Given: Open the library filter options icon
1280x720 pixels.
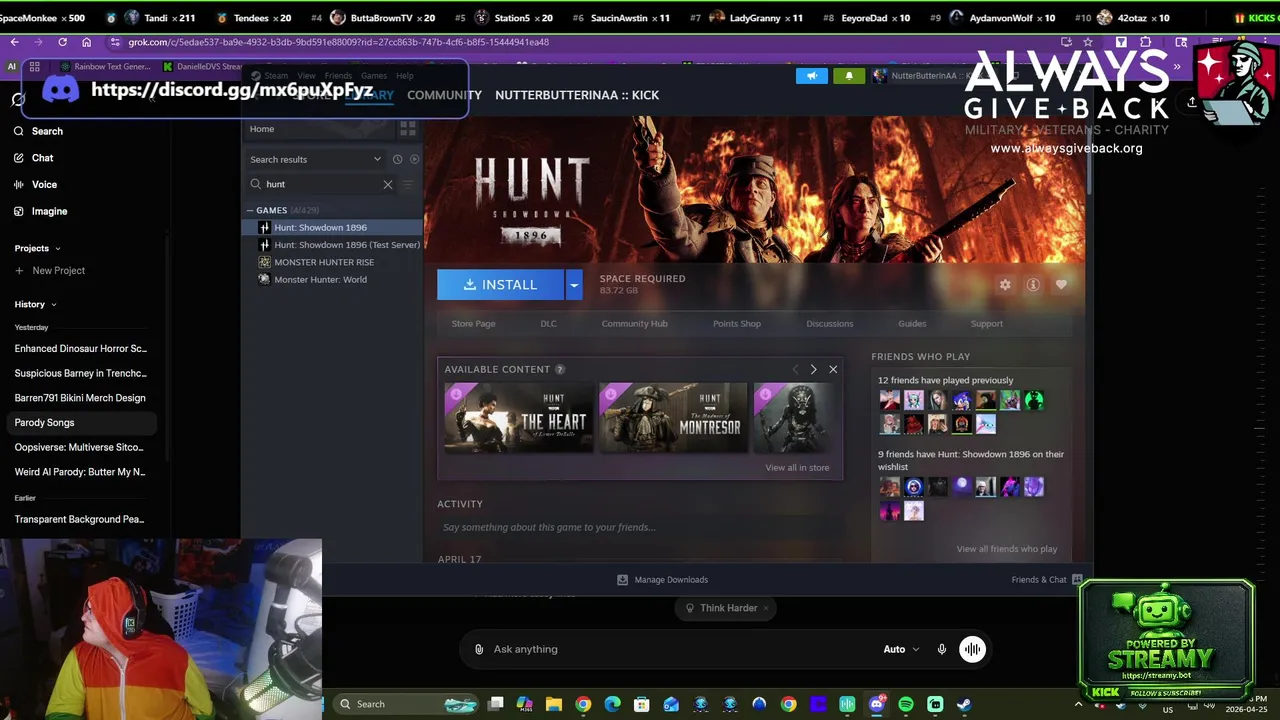Looking at the screenshot, I should click(x=408, y=184).
